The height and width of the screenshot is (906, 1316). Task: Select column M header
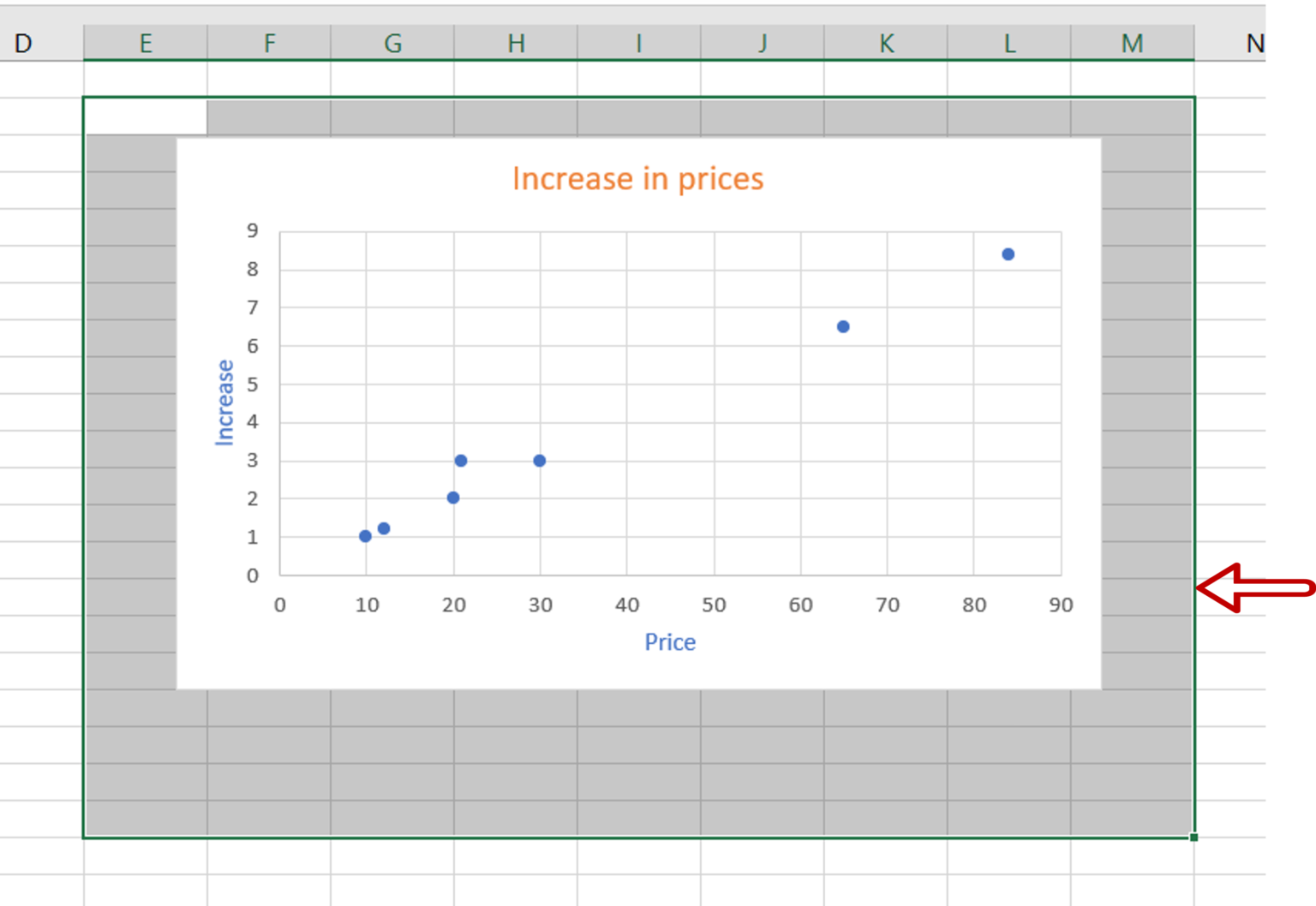click(1133, 43)
